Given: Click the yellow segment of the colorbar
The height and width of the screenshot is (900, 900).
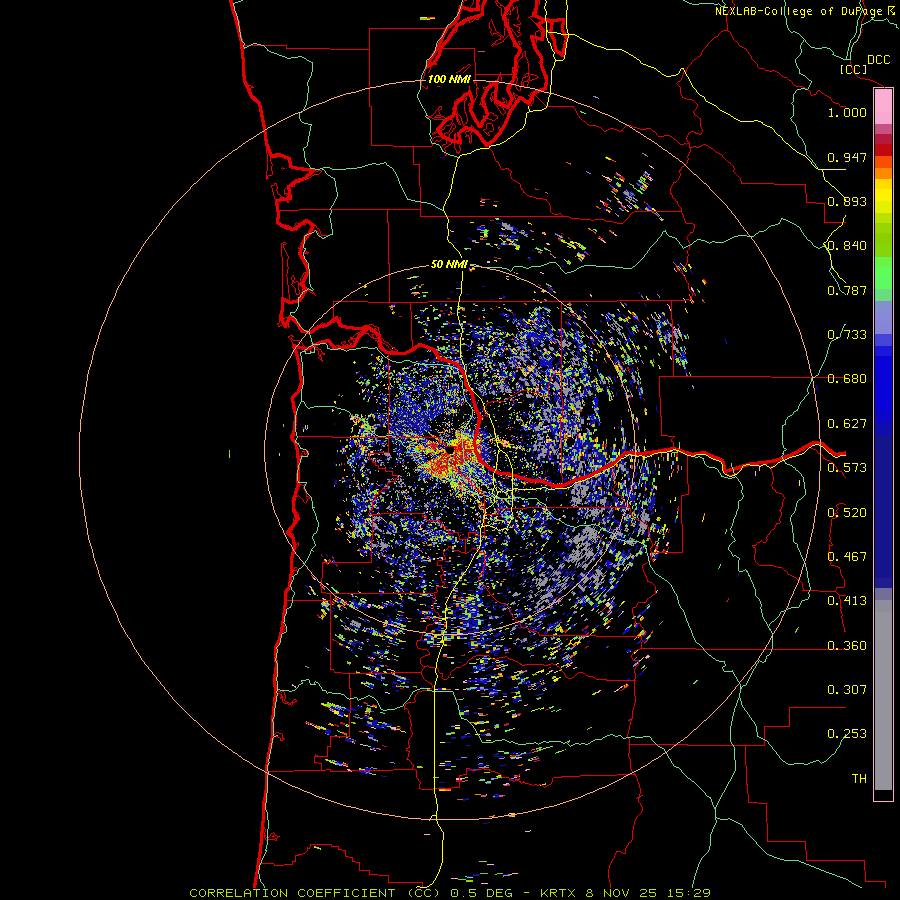Looking at the screenshot, I should point(883,197).
